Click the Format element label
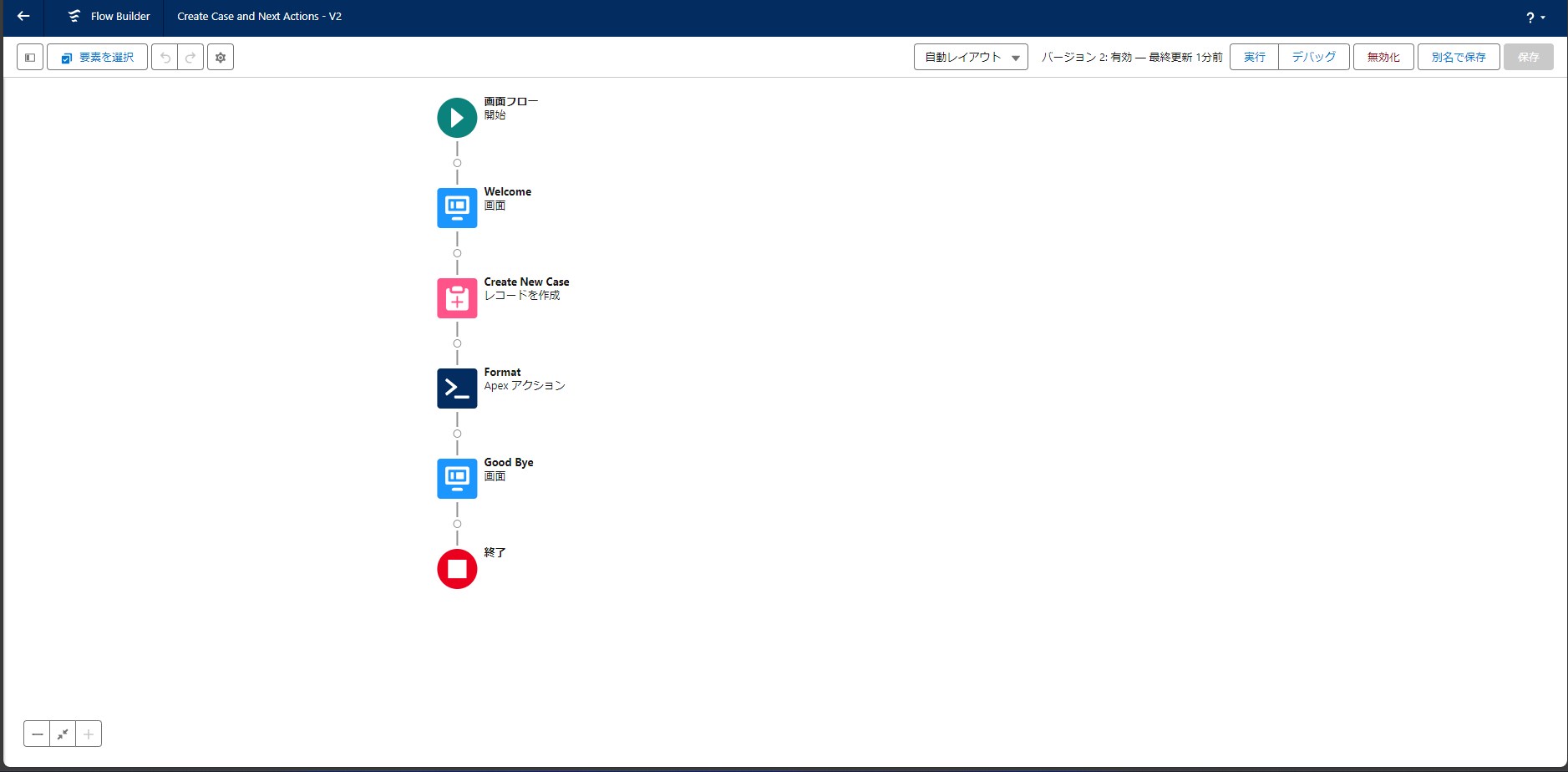The width and height of the screenshot is (1568, 772). [x=503, y=373]
